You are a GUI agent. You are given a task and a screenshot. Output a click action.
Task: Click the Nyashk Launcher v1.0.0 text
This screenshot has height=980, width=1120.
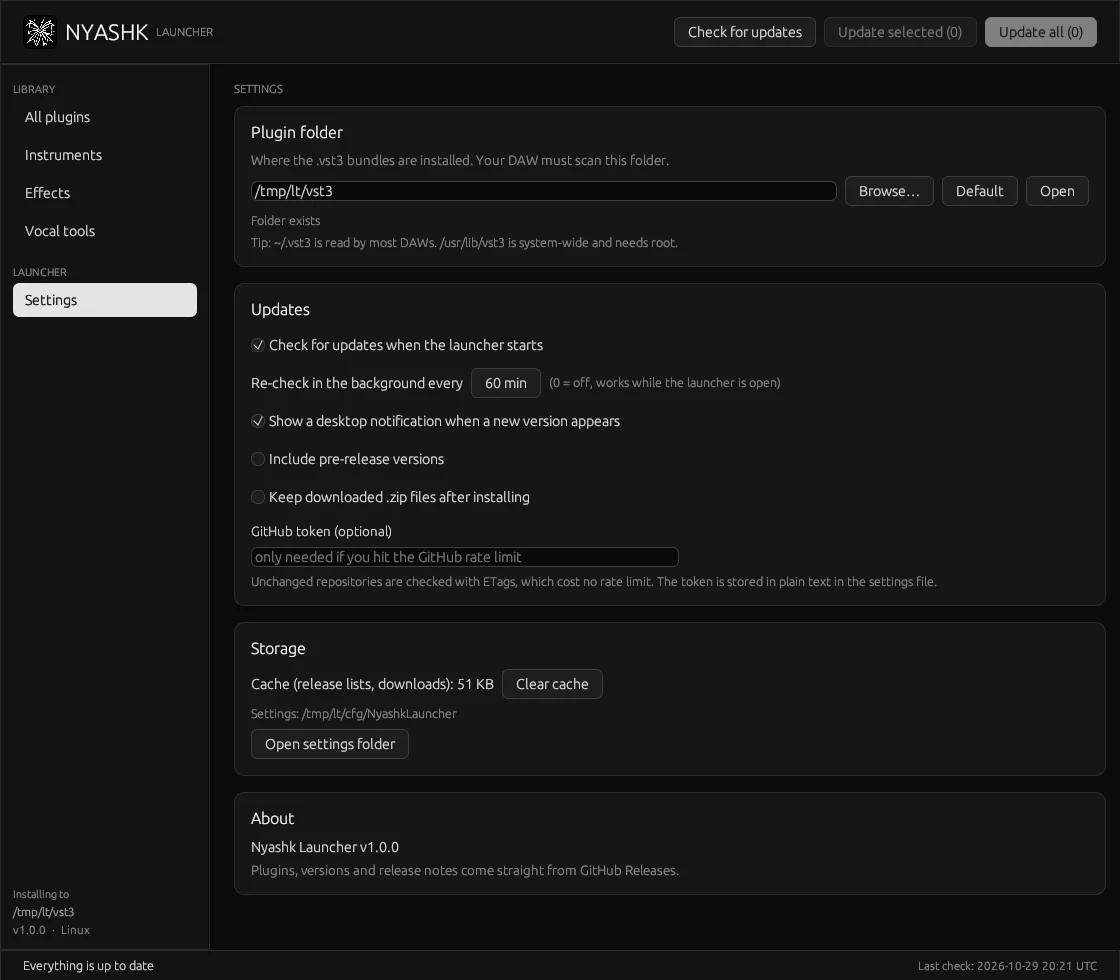click(x=325, y=847)
